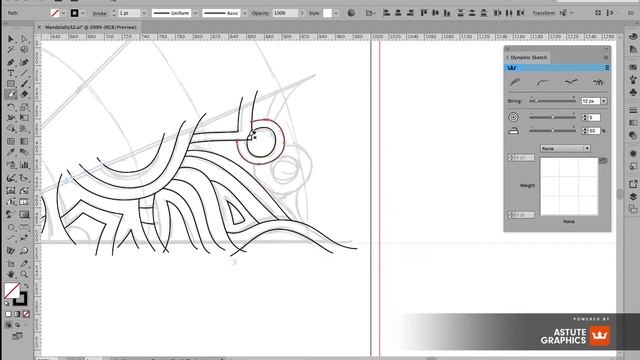Image resolution: width=640 pixels, height=360 pixels.
Task: Activate the stroke box in toolbox
Action: pyautogui.click(x=20, y=299)
